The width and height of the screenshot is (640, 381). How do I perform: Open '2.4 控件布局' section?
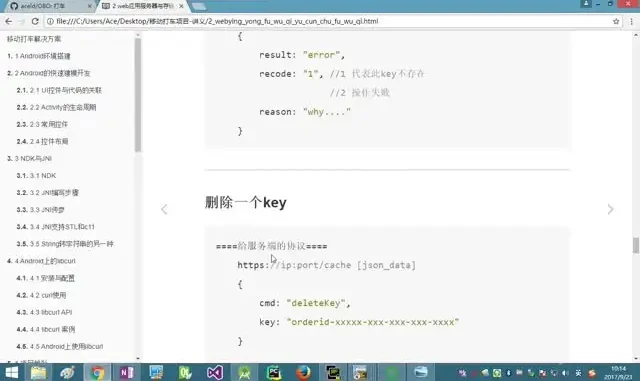(x=42, y=141)
